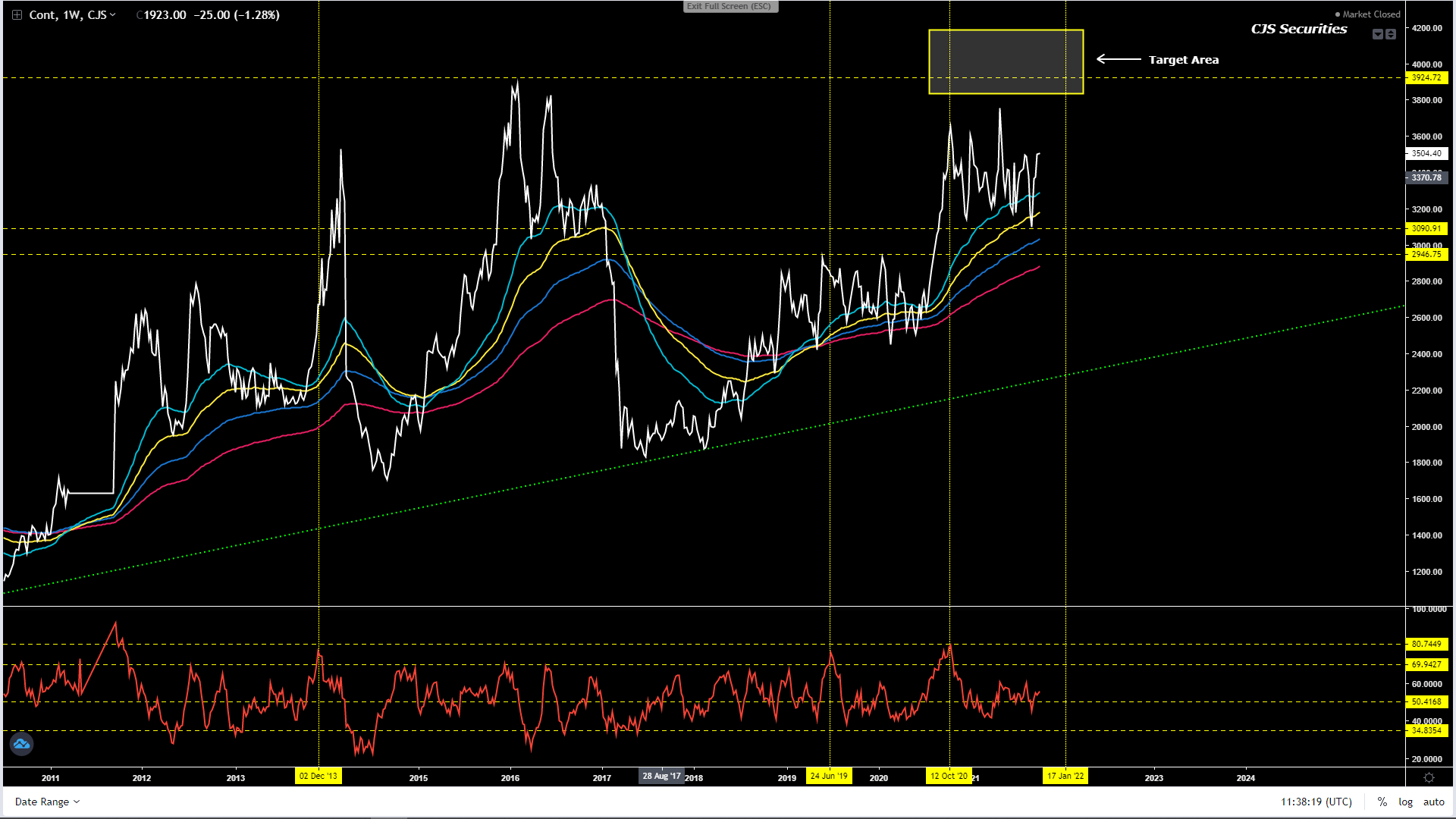
Task: Click the chart settings gear icon
Action: pyautogui.click(x=1429, y=777)
